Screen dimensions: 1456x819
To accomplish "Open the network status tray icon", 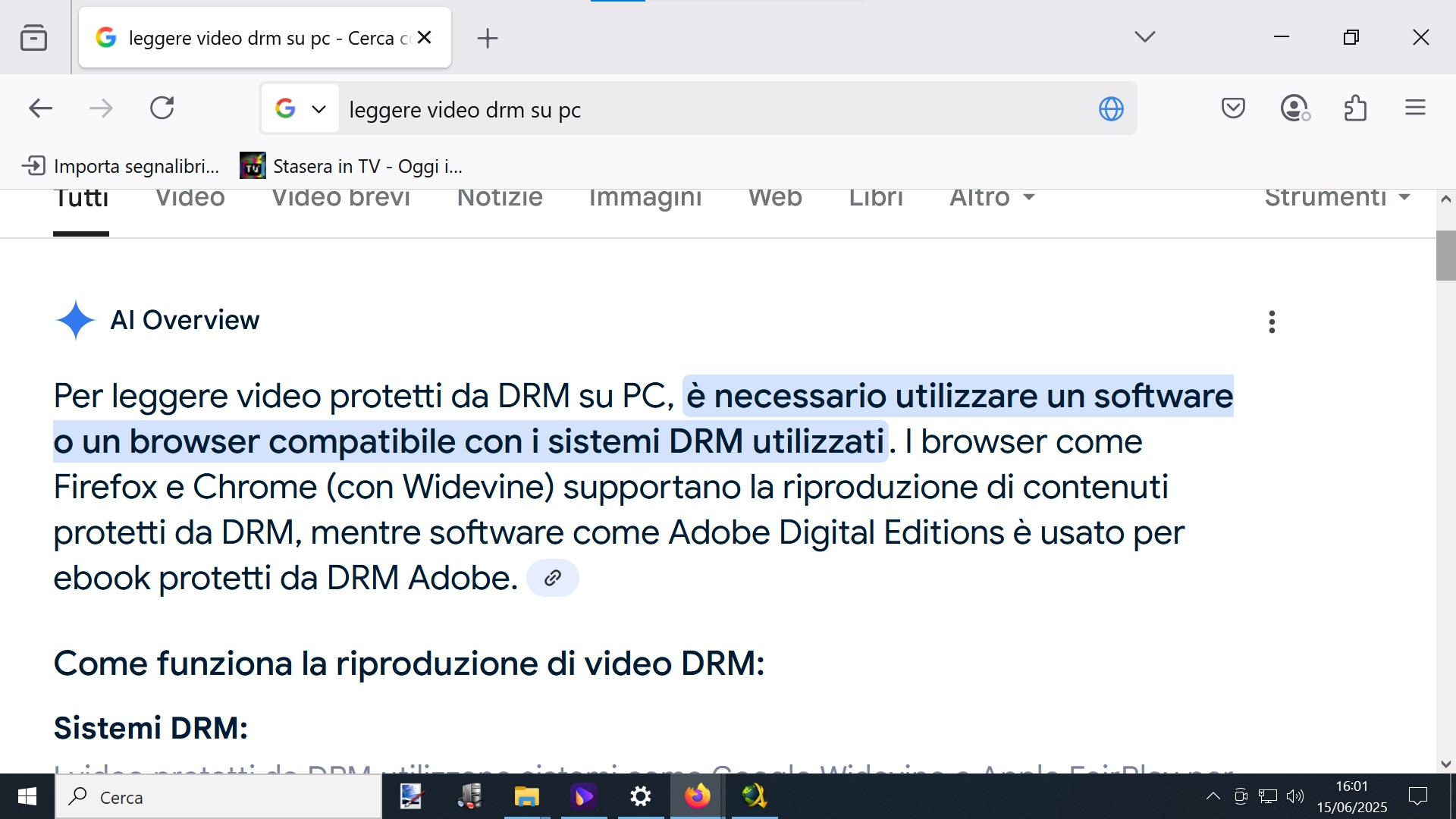I will click(1268, 796).
